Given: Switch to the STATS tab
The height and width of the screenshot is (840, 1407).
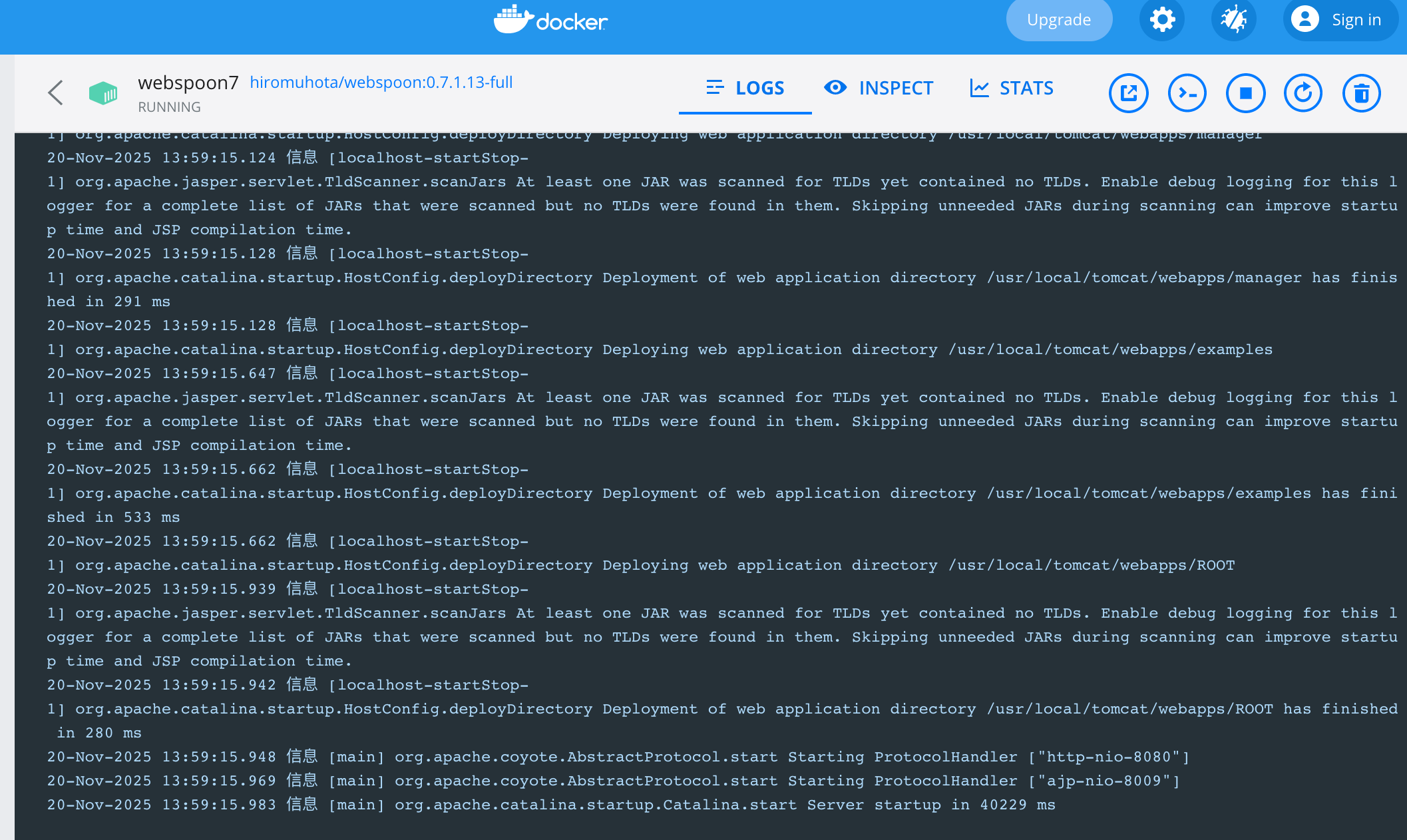Looking at the screenshot, I should 1012,88.
